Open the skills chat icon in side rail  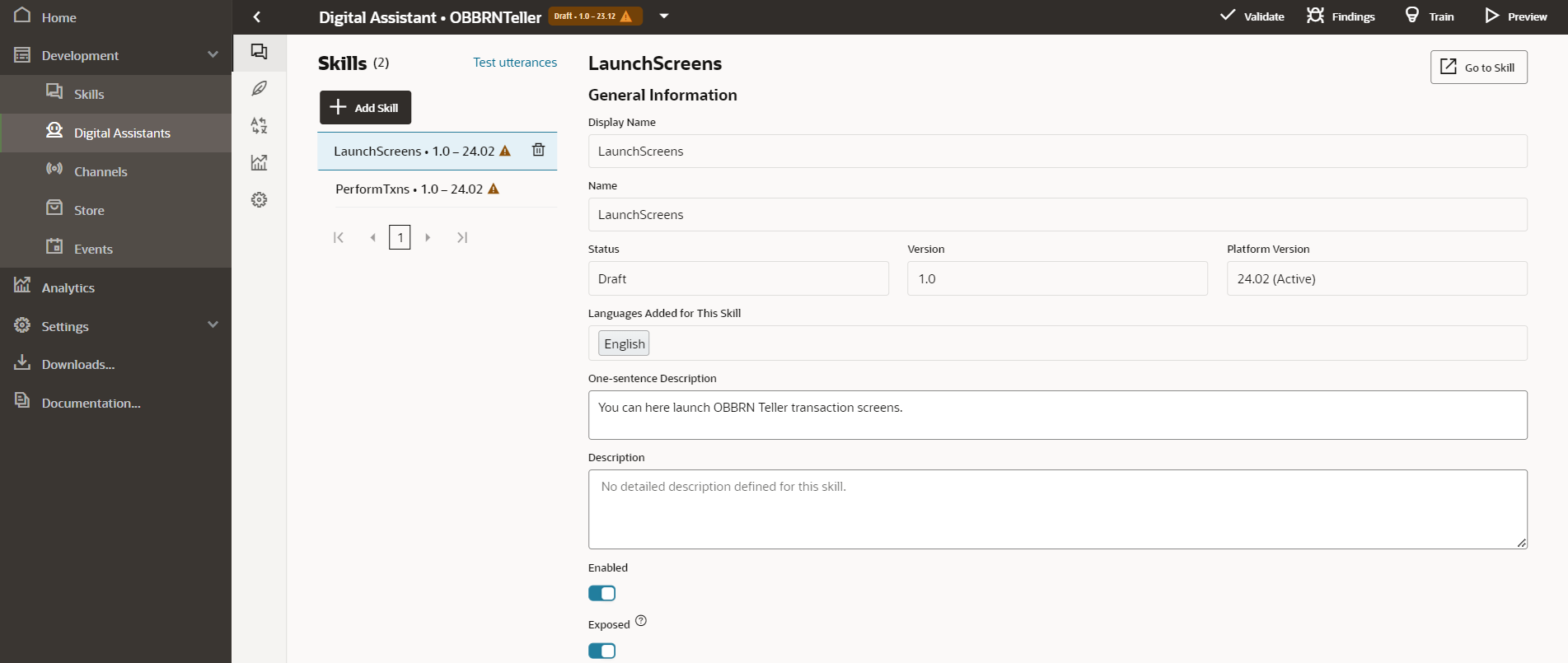pyautogui.click(x=260, y=52)
